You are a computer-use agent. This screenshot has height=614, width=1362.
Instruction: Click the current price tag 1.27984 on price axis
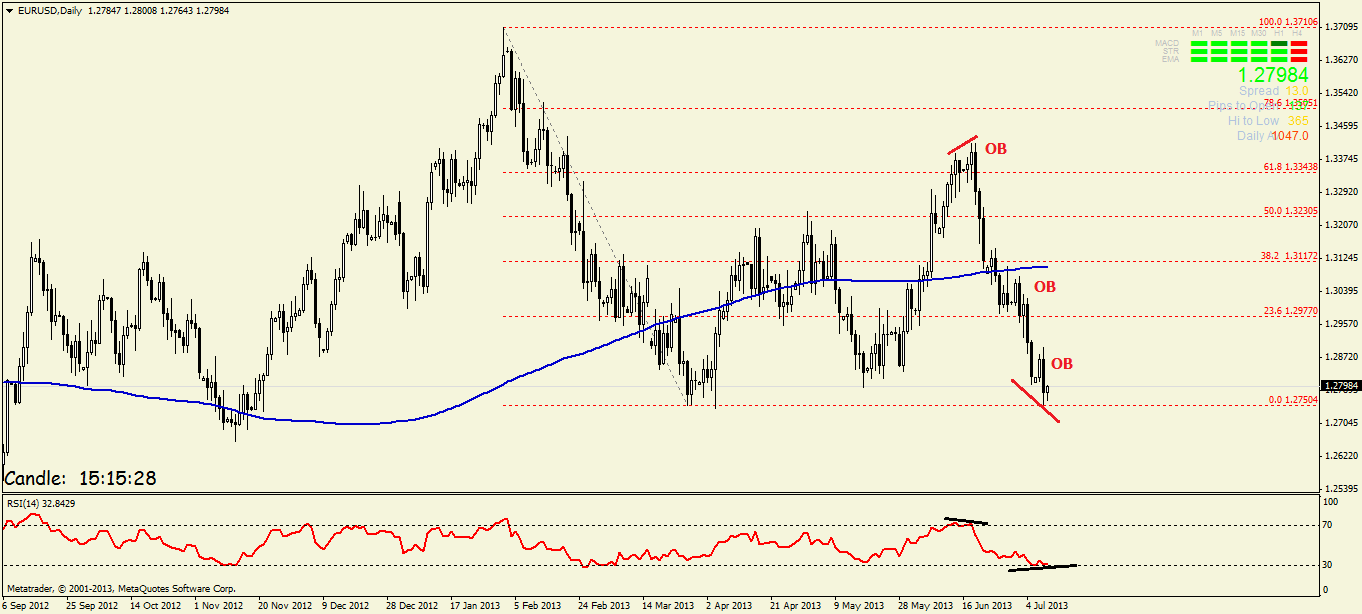click(x=1341, y=385)
